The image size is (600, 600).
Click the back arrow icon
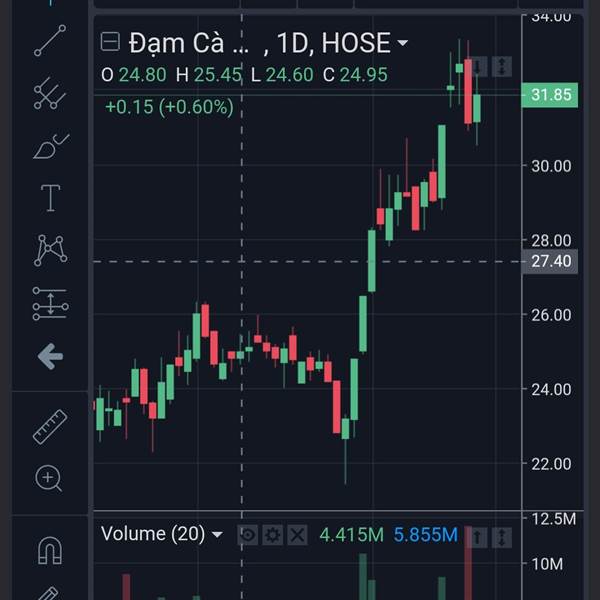pos(51,356)
